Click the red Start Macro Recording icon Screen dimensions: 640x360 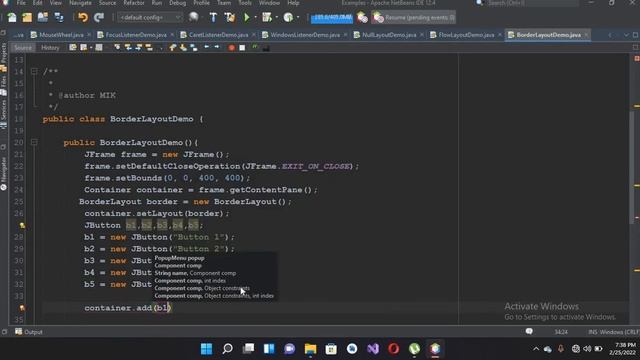pyautogui.click(x=231, y=48)
